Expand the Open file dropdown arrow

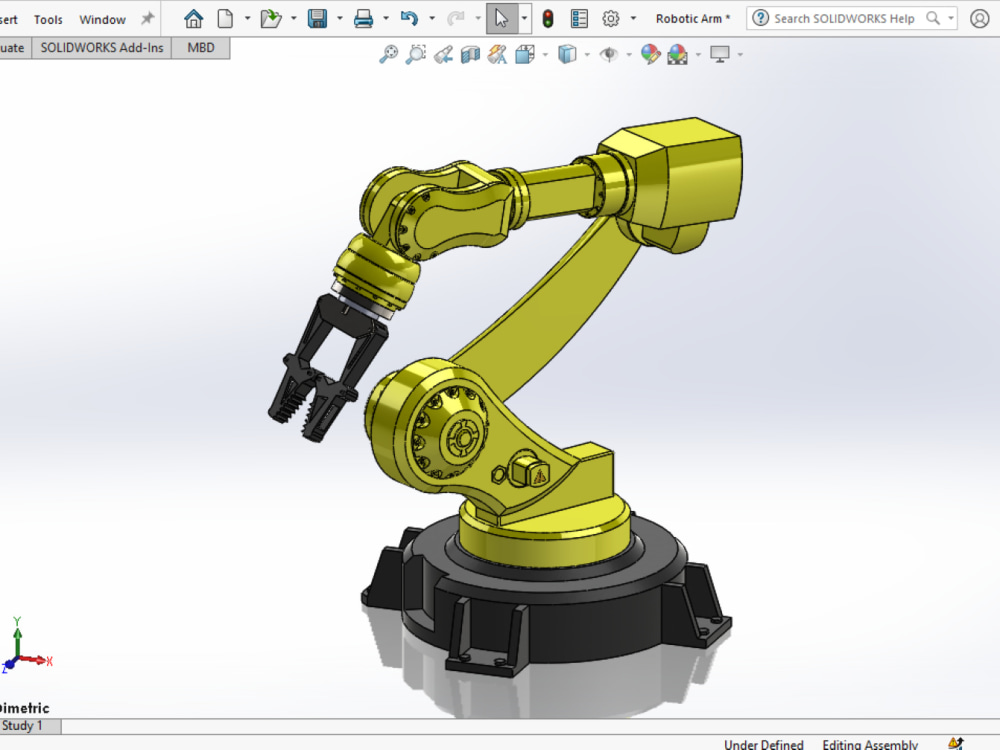pos(293,18)
